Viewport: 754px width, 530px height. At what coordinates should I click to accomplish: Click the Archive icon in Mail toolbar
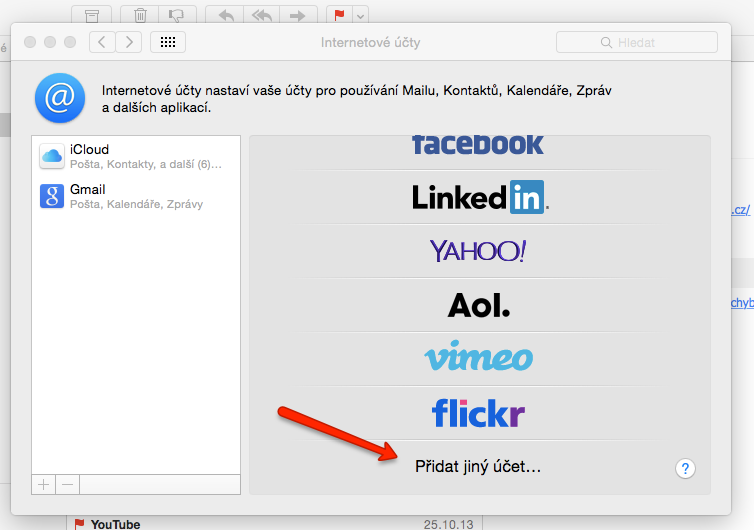tap(91, 15)
